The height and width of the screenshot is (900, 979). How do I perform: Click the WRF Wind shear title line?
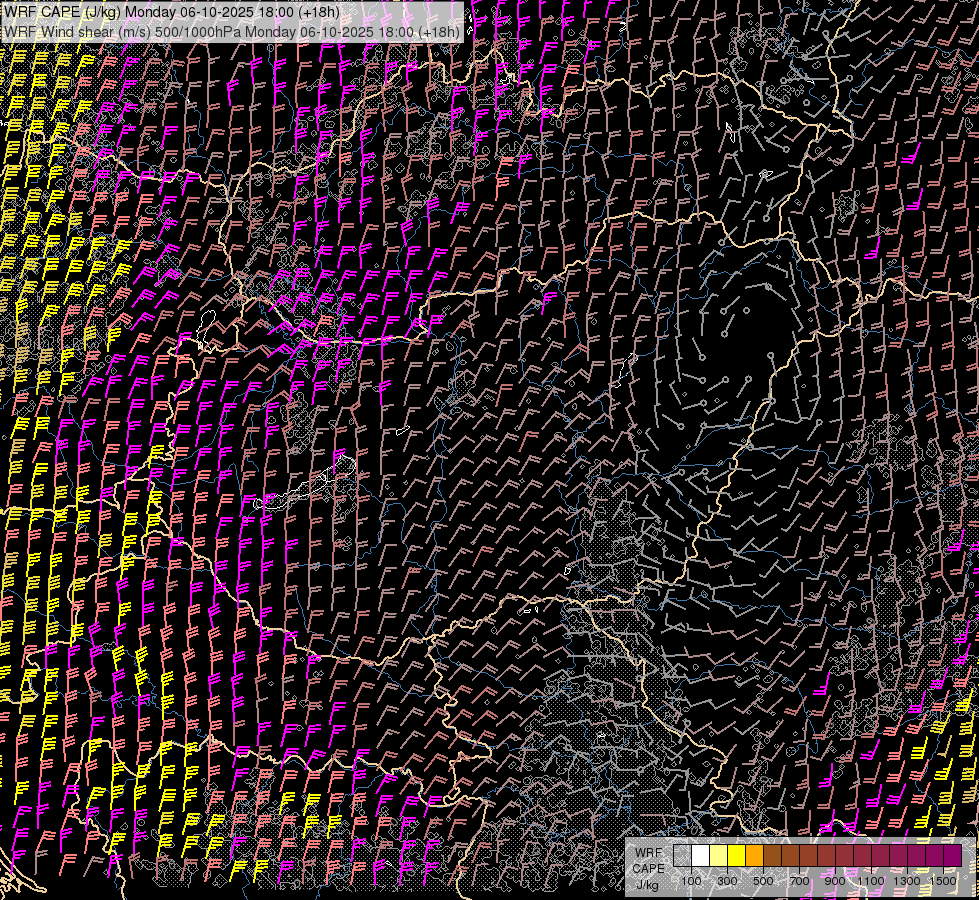(x=232, y=31)
